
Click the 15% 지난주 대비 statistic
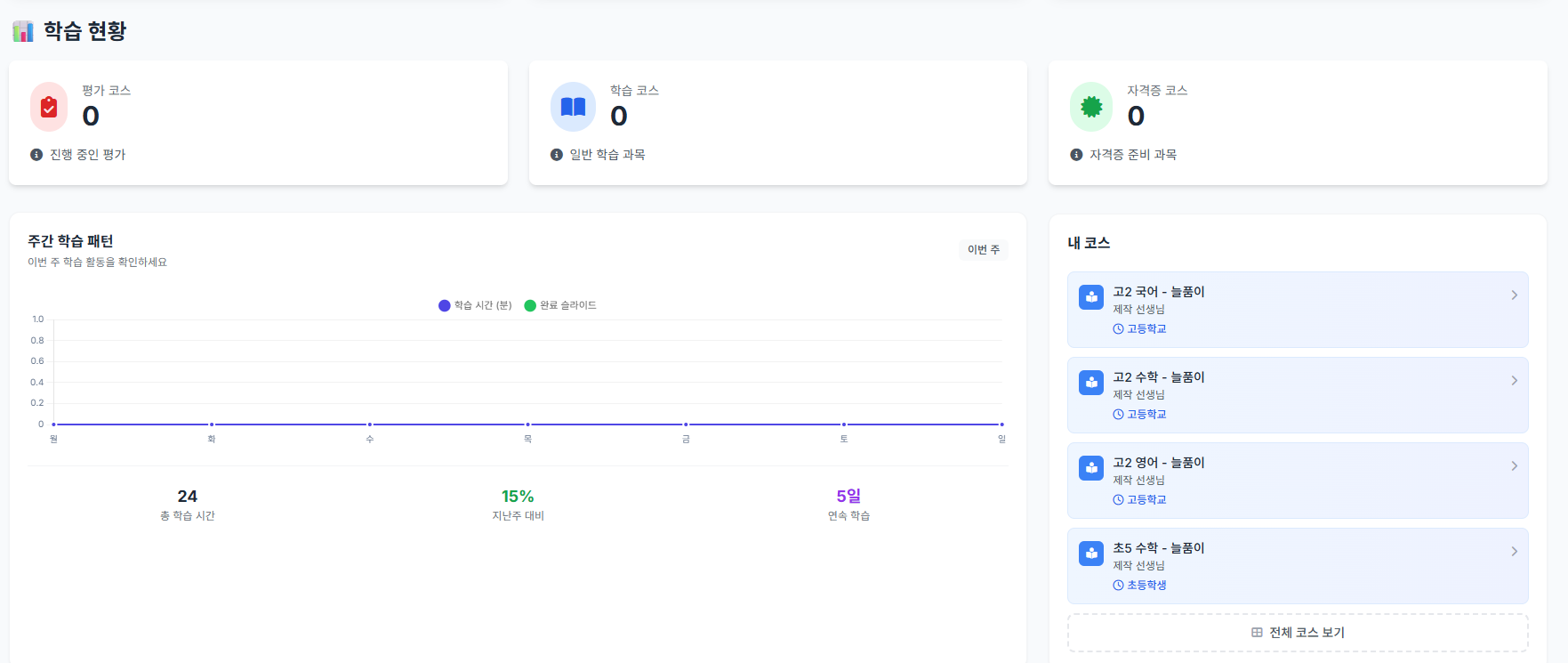[x=518, y=497]
